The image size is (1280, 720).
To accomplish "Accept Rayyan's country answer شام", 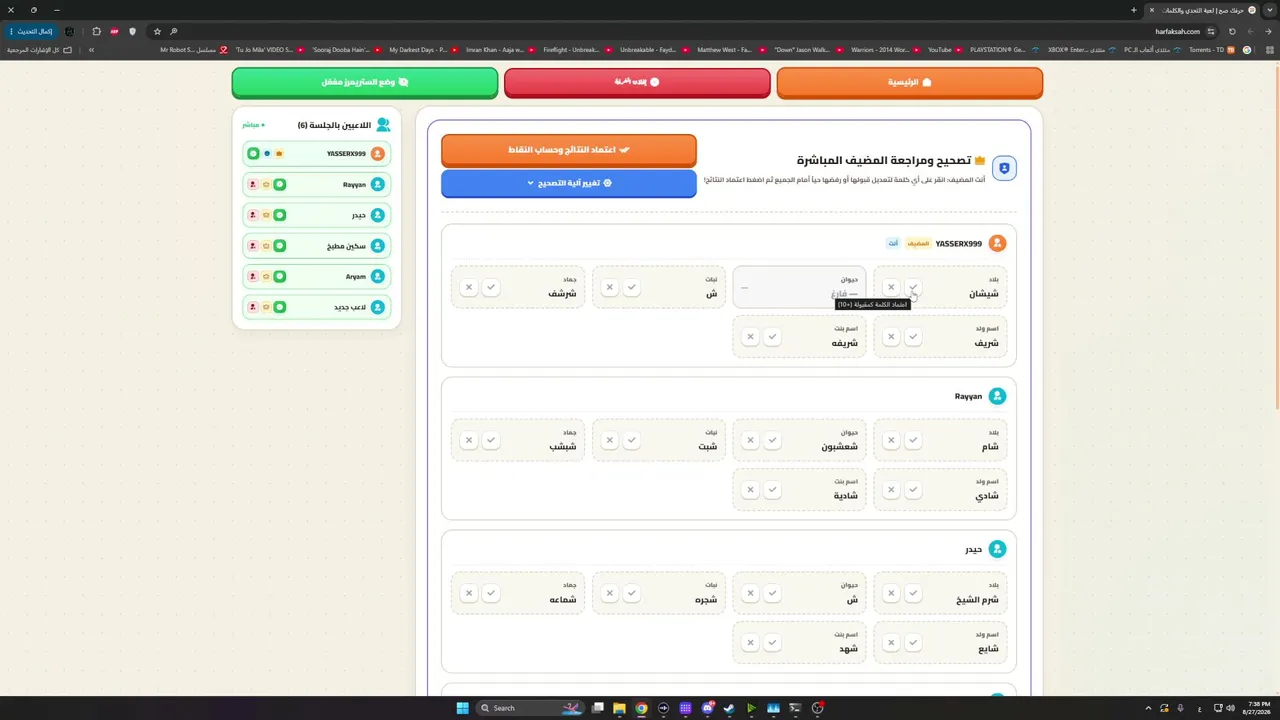I will 913,440.
